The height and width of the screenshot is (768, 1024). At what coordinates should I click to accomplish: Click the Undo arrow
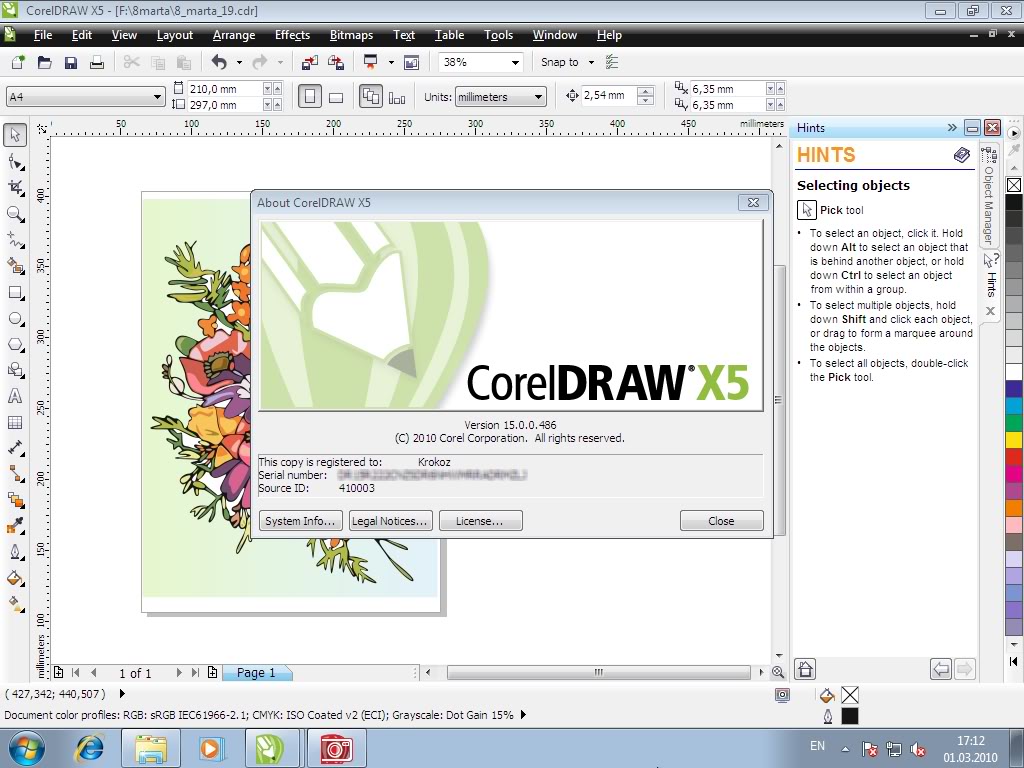tap(219, 62)
